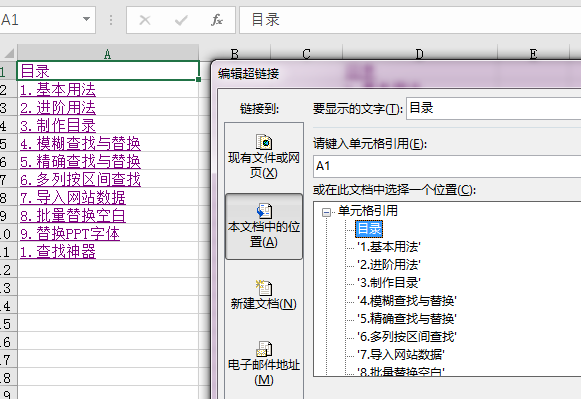Open the 6.多列按区间查找 hyperlink in sheet
The height and width of the screenshot is (399, 581).
80,180
